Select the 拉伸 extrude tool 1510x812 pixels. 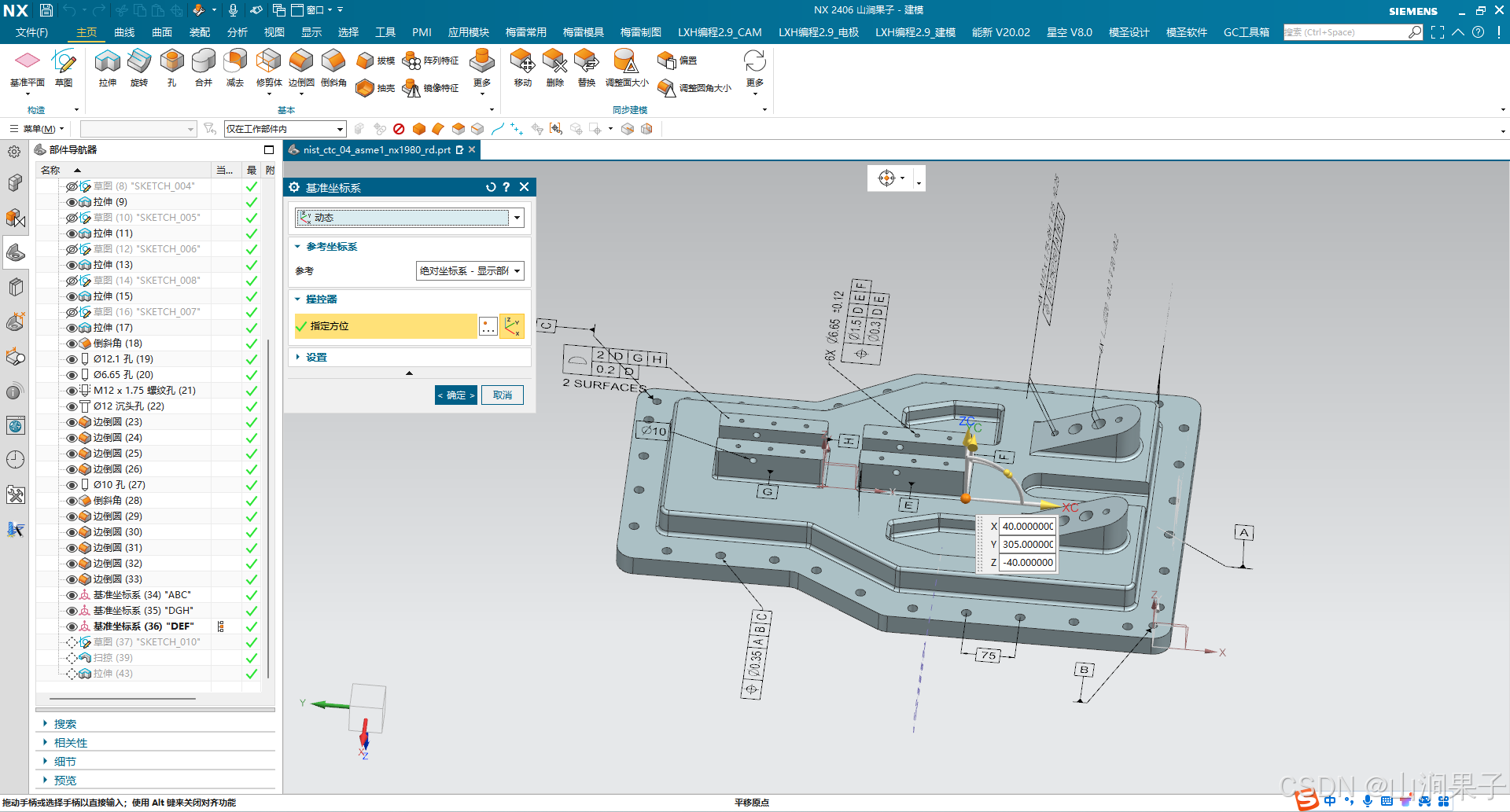point(108,68)
